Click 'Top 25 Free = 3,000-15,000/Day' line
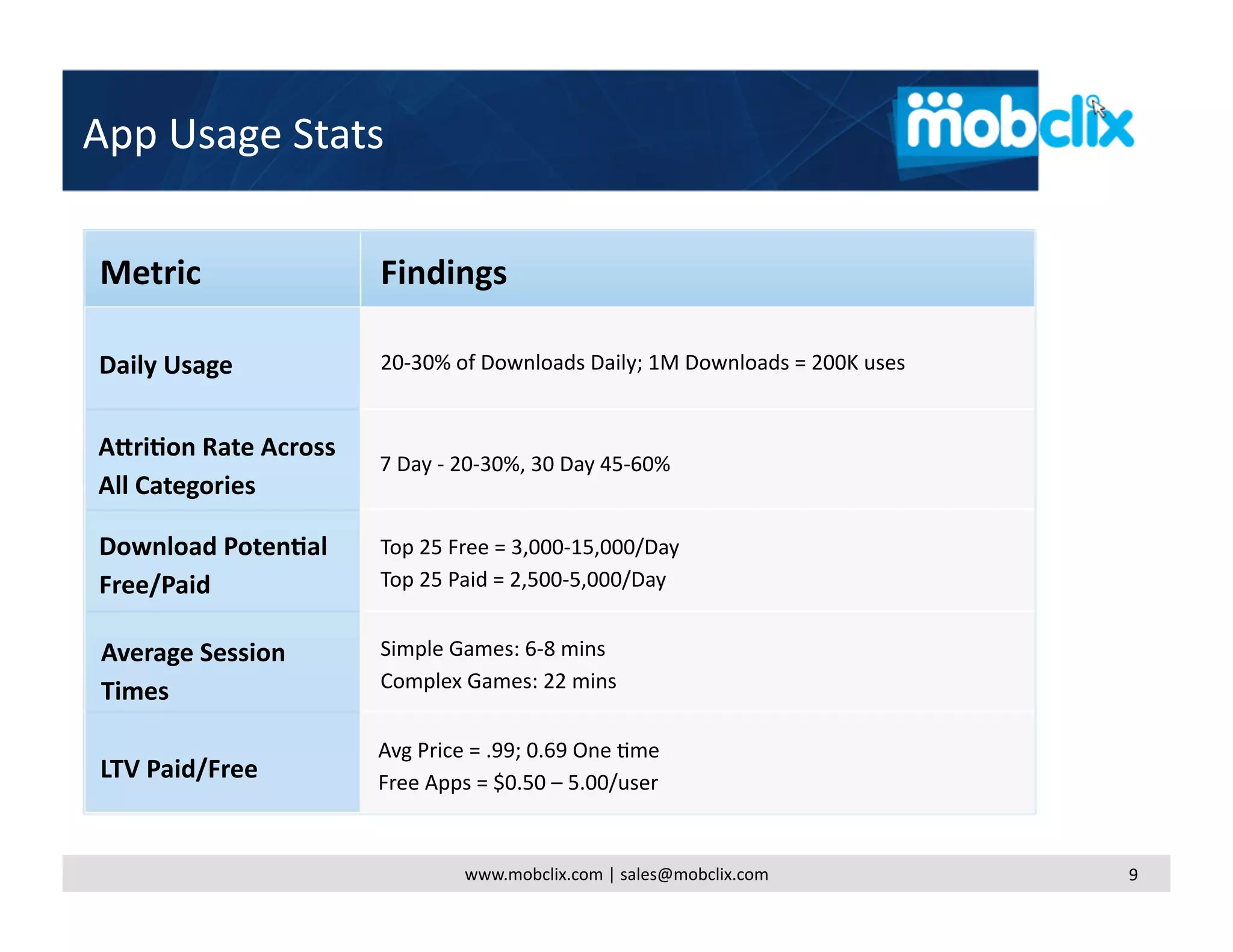This screenshot has height=952, width=1233. (x=530, y=547)
